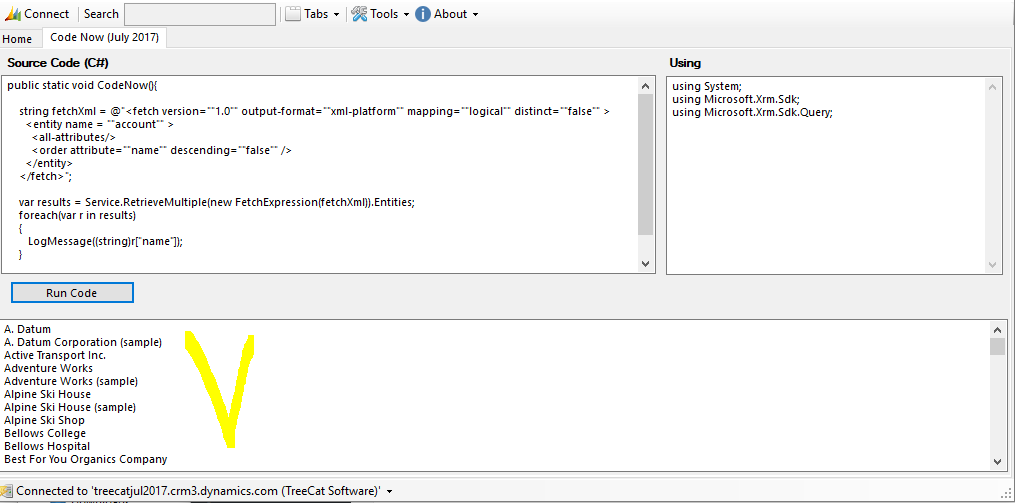Click the results list scrollbar up arrow
The height and width of the screenshot is (503, 1015).
(x=997, y=329)
